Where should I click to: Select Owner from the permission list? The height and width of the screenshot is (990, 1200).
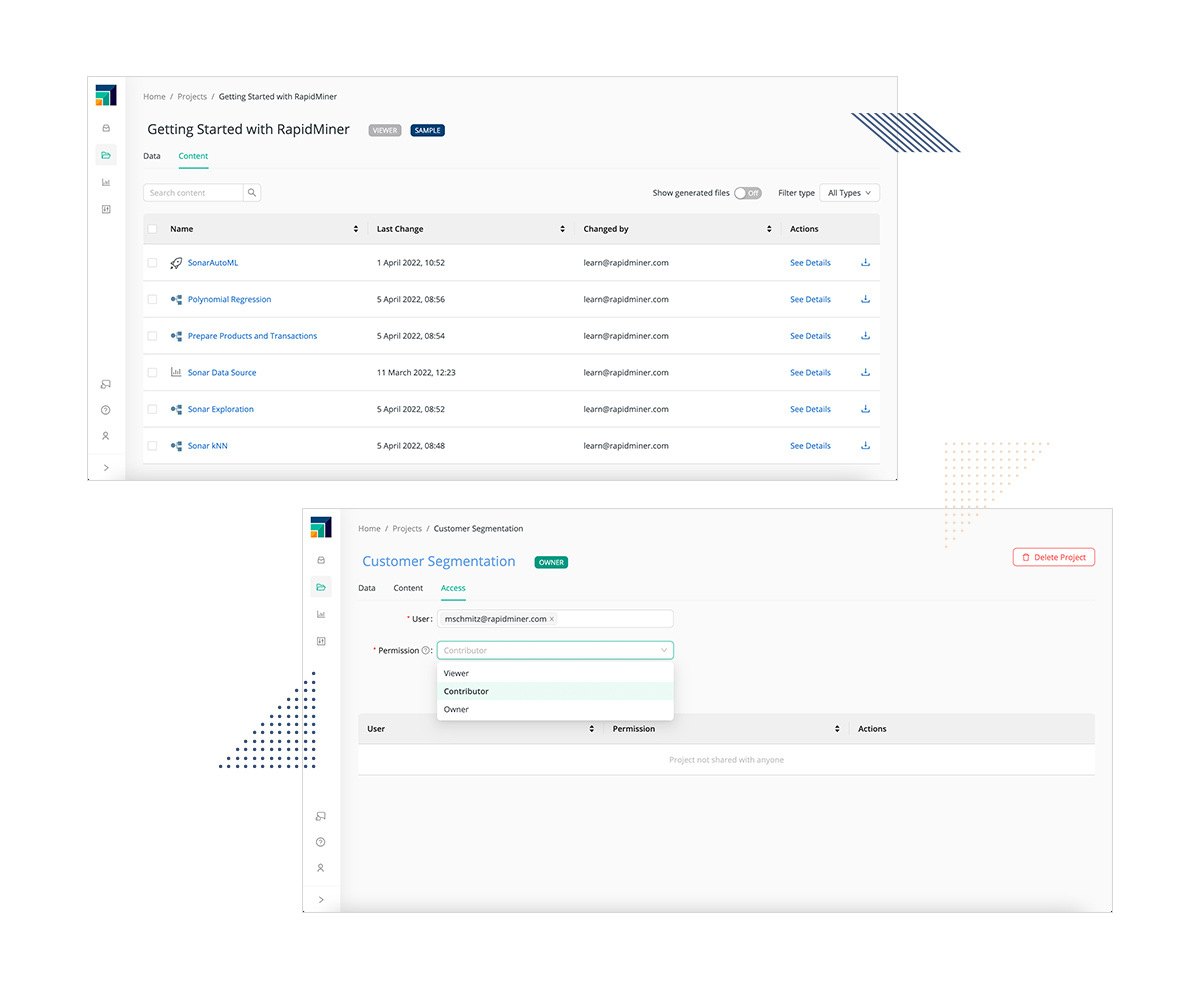pyautogui.click(x=555, y=709)
